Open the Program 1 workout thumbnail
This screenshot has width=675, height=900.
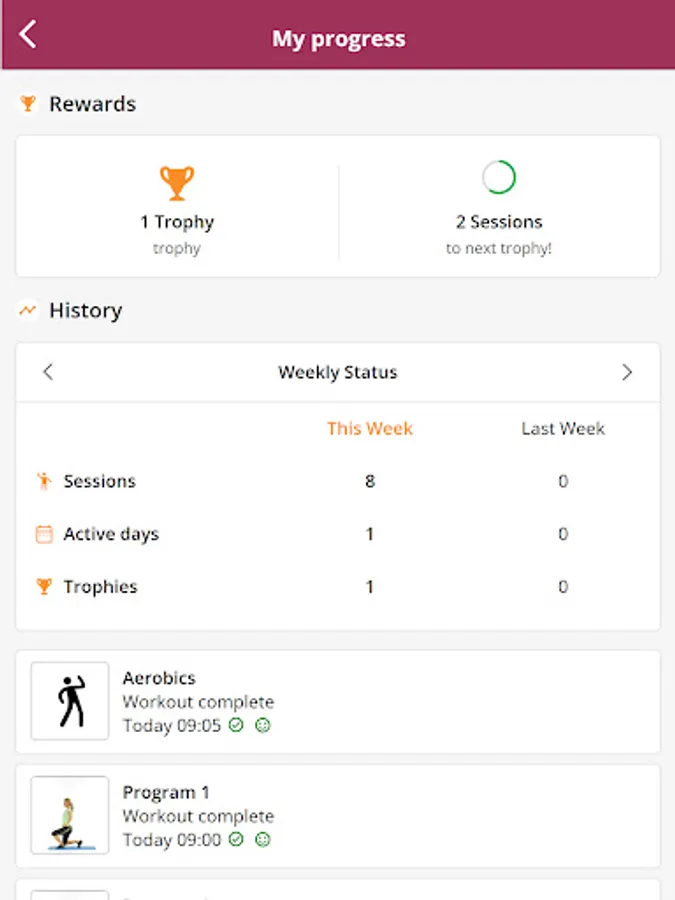(70, 815)
